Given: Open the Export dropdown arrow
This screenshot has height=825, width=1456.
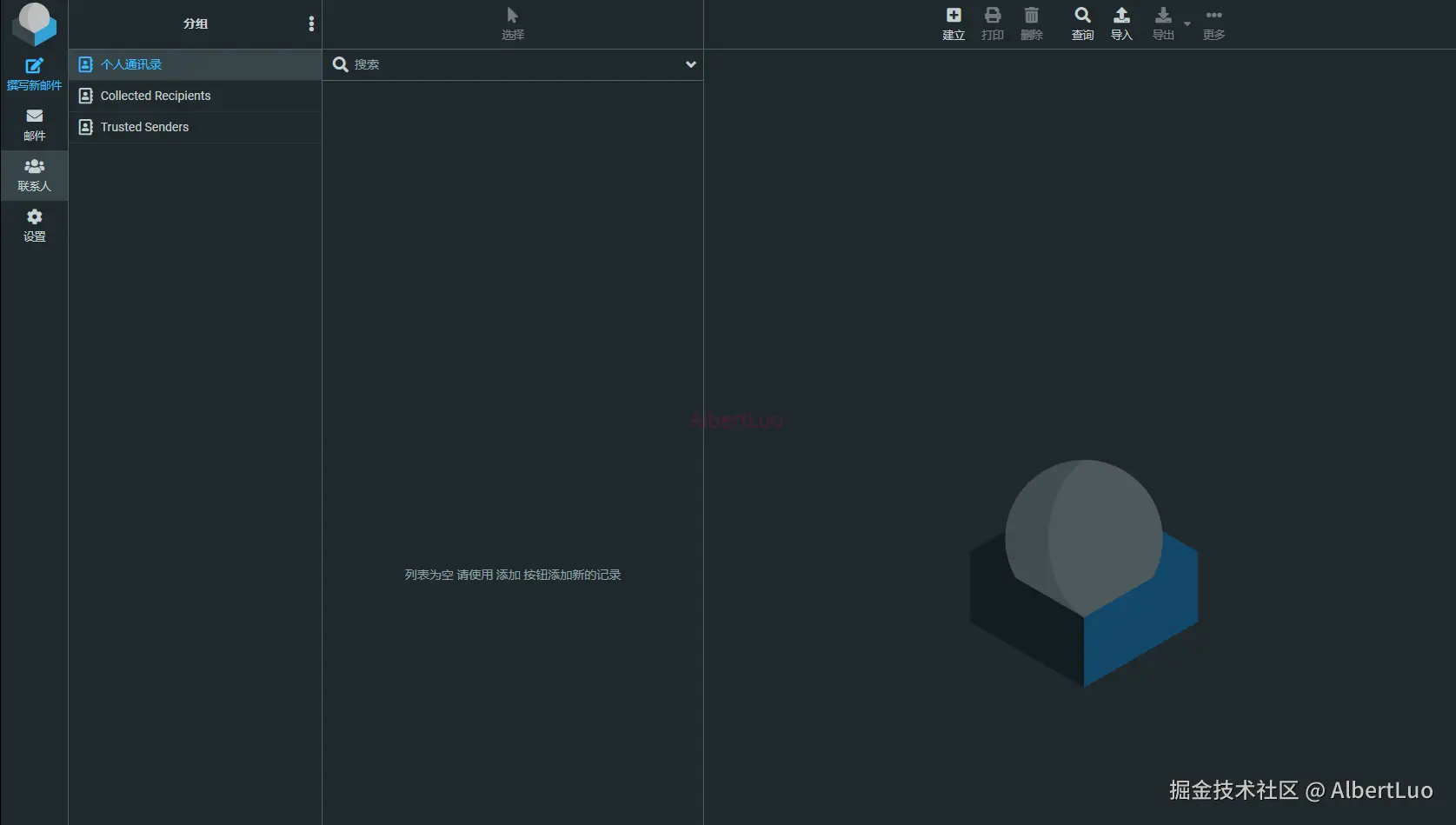Looking at the screenshot, I should point(1187,24).
